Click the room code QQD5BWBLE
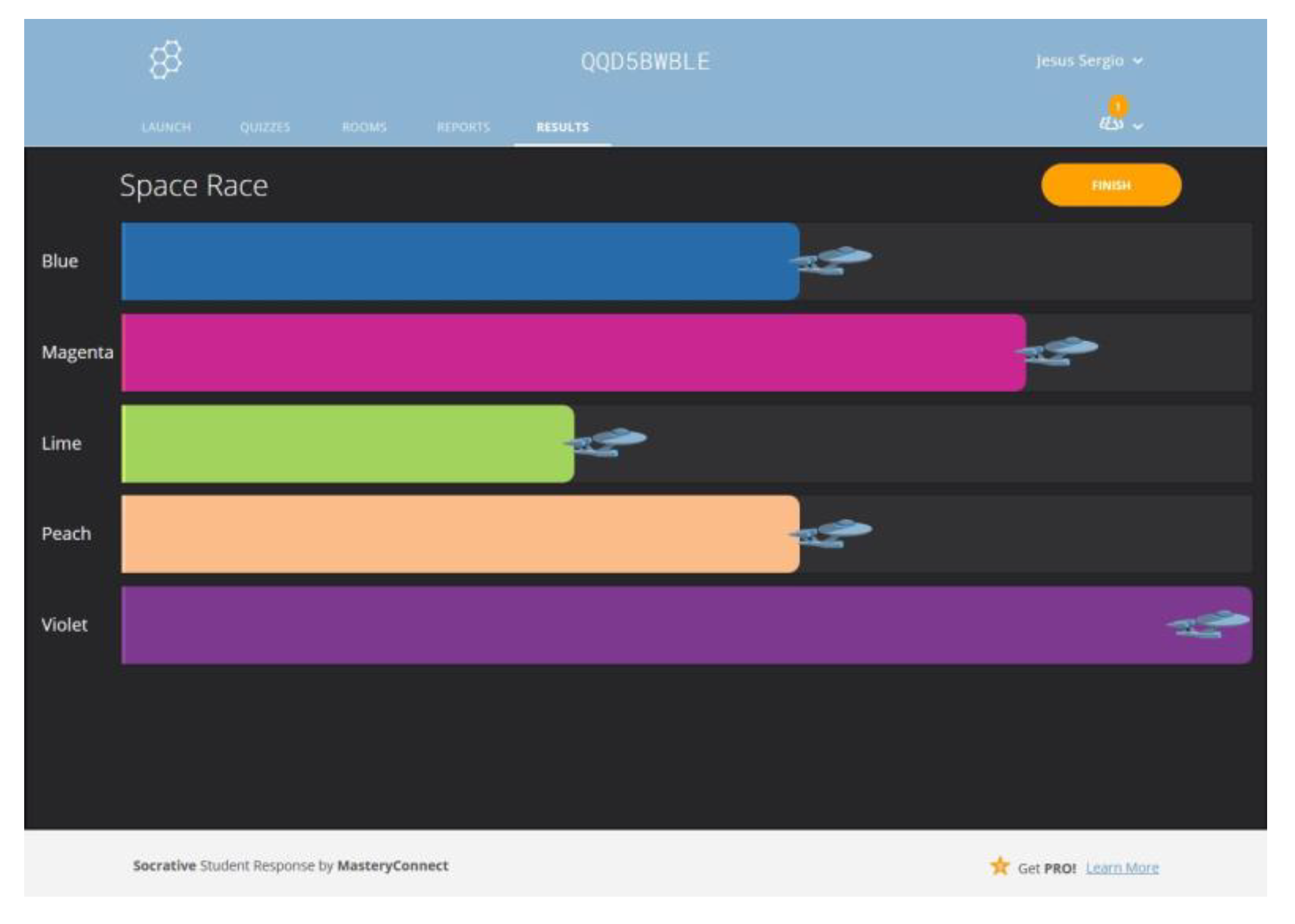This screenshot has width=1295, height=924. tap(645, 62)
